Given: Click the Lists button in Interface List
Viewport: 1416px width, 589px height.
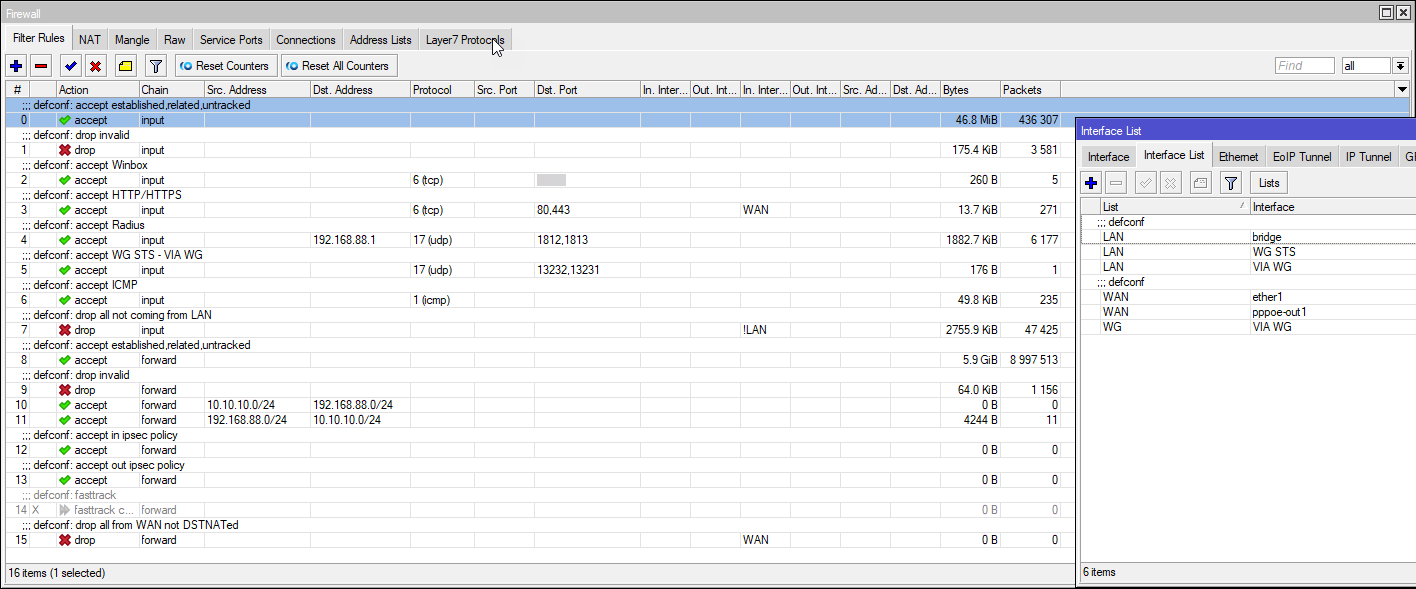Looking at the screenshot, I should click(1269, 183).
